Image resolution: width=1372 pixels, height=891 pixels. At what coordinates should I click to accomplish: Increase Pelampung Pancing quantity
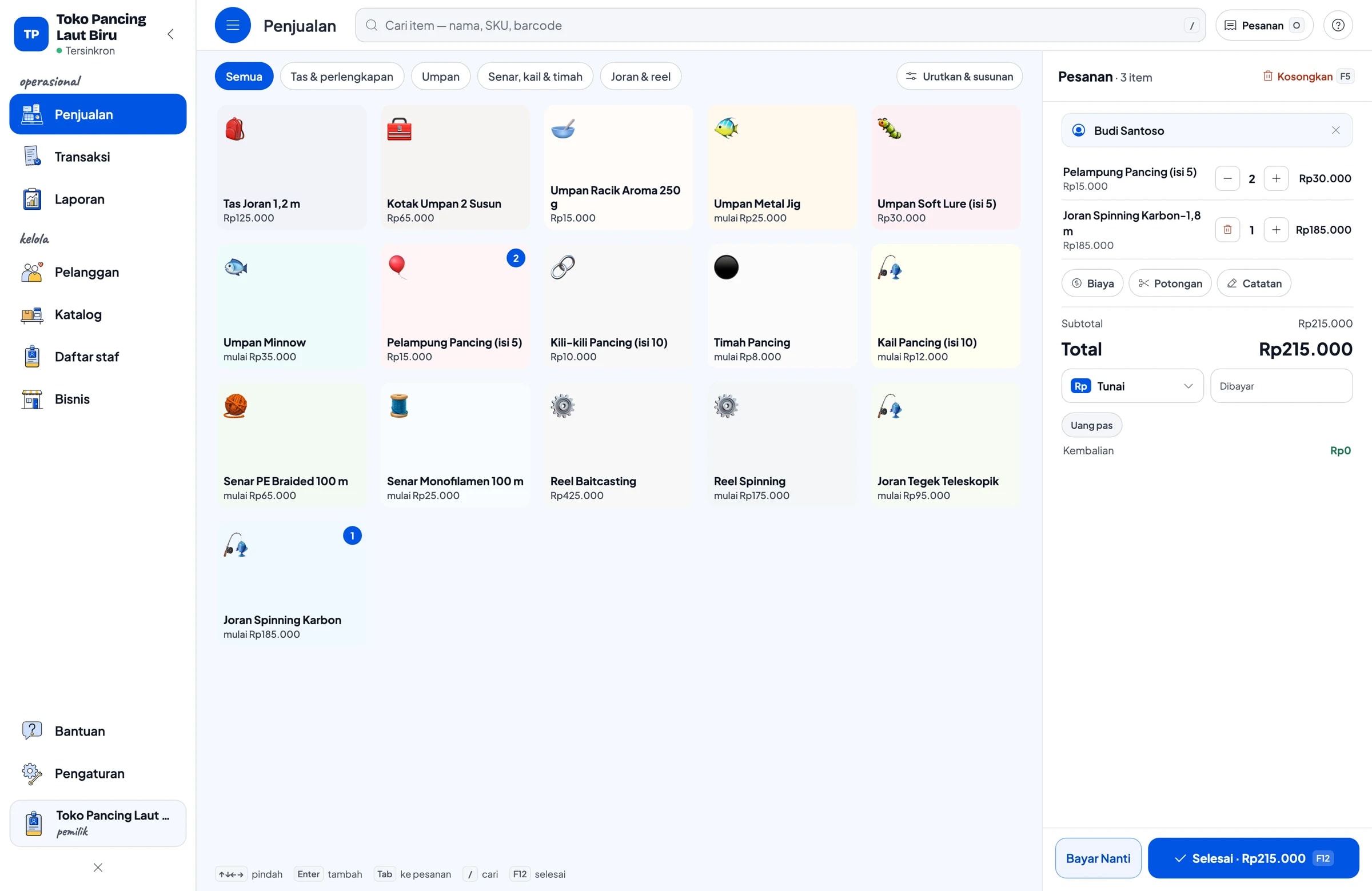click(1276, 179)
